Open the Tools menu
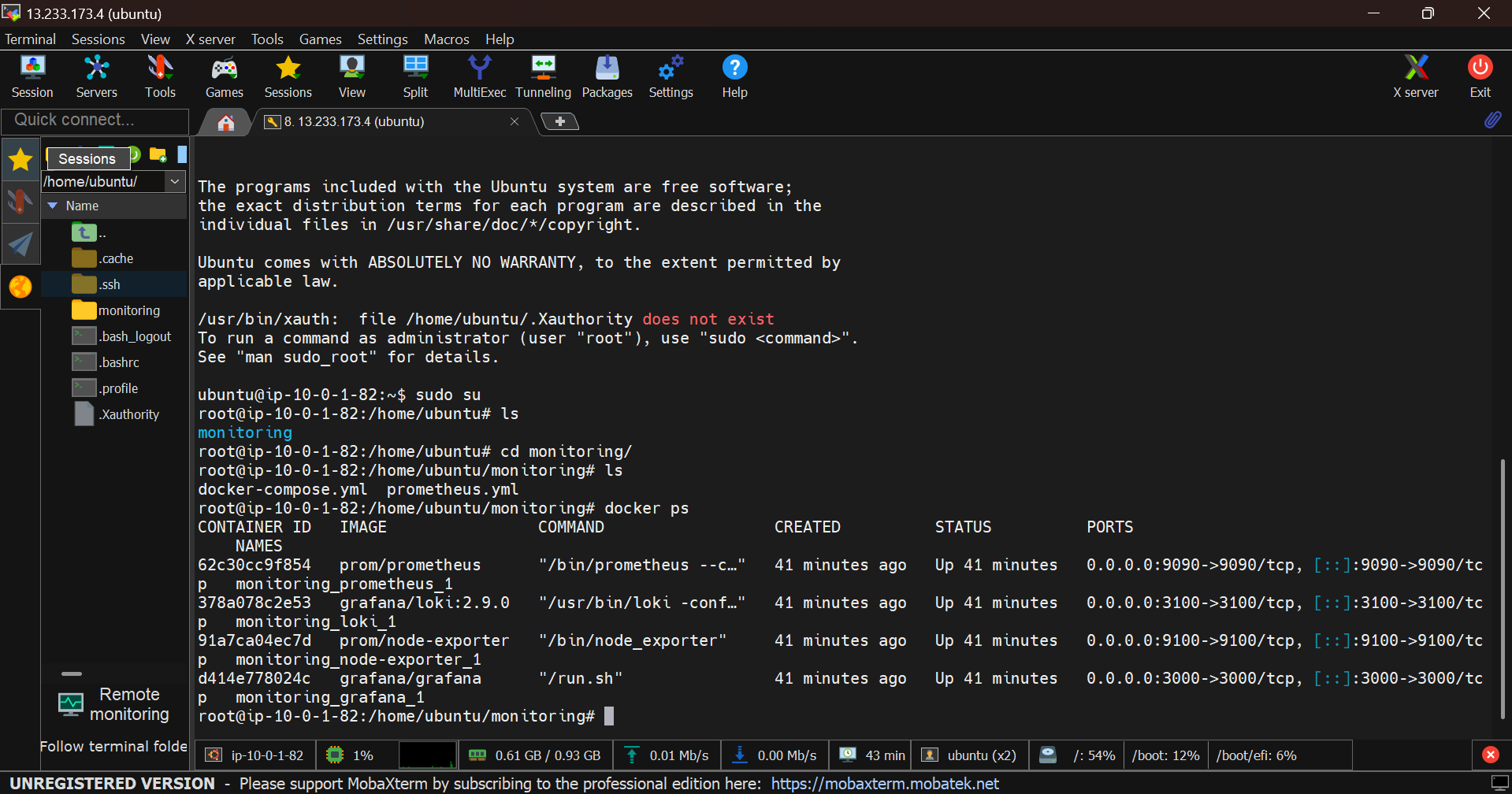The width and height of the screenshot is (1512, 794). [x=267, y=39]
